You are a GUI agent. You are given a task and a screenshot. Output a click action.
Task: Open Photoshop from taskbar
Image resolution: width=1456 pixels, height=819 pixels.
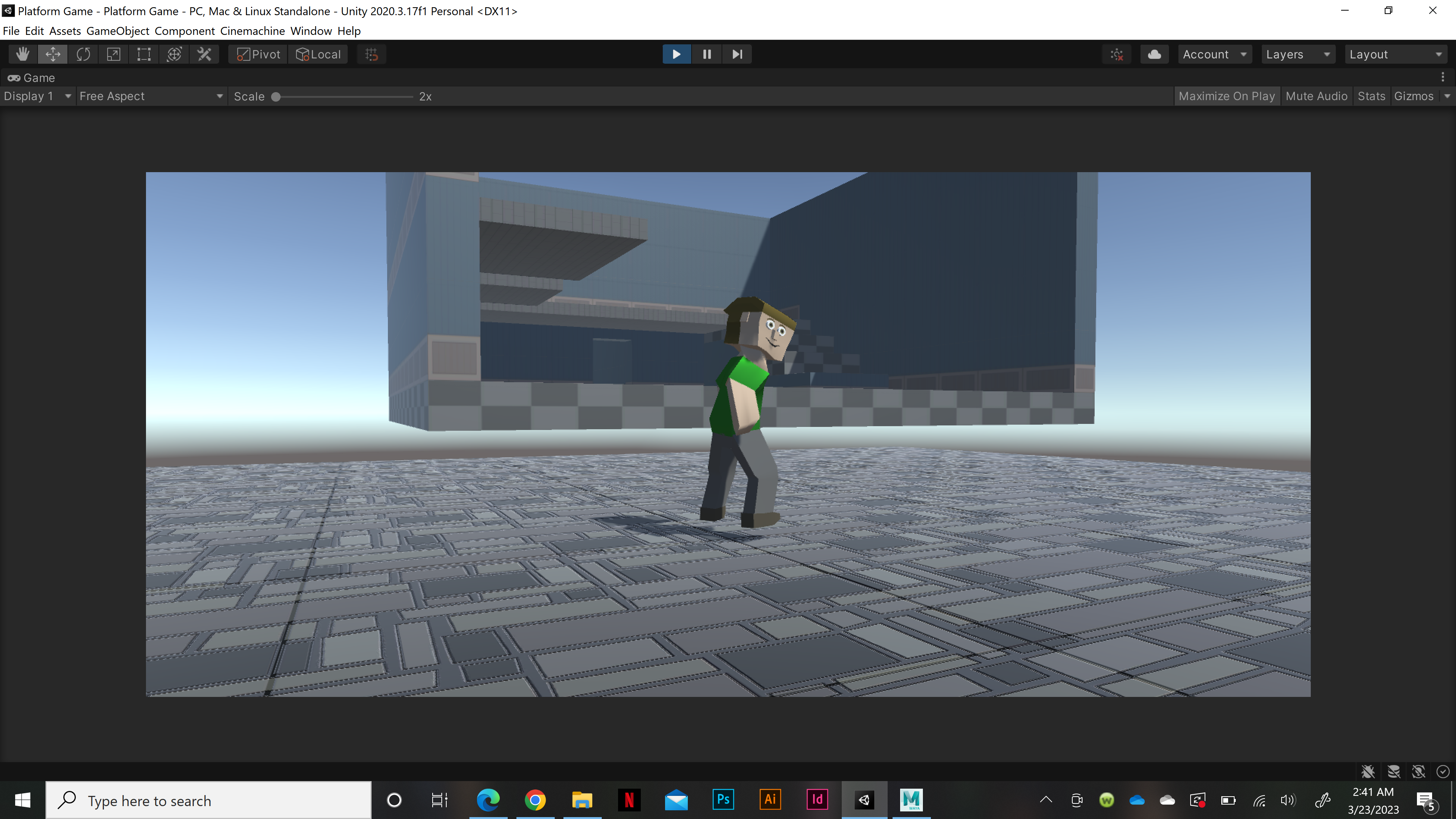[723, 800]
